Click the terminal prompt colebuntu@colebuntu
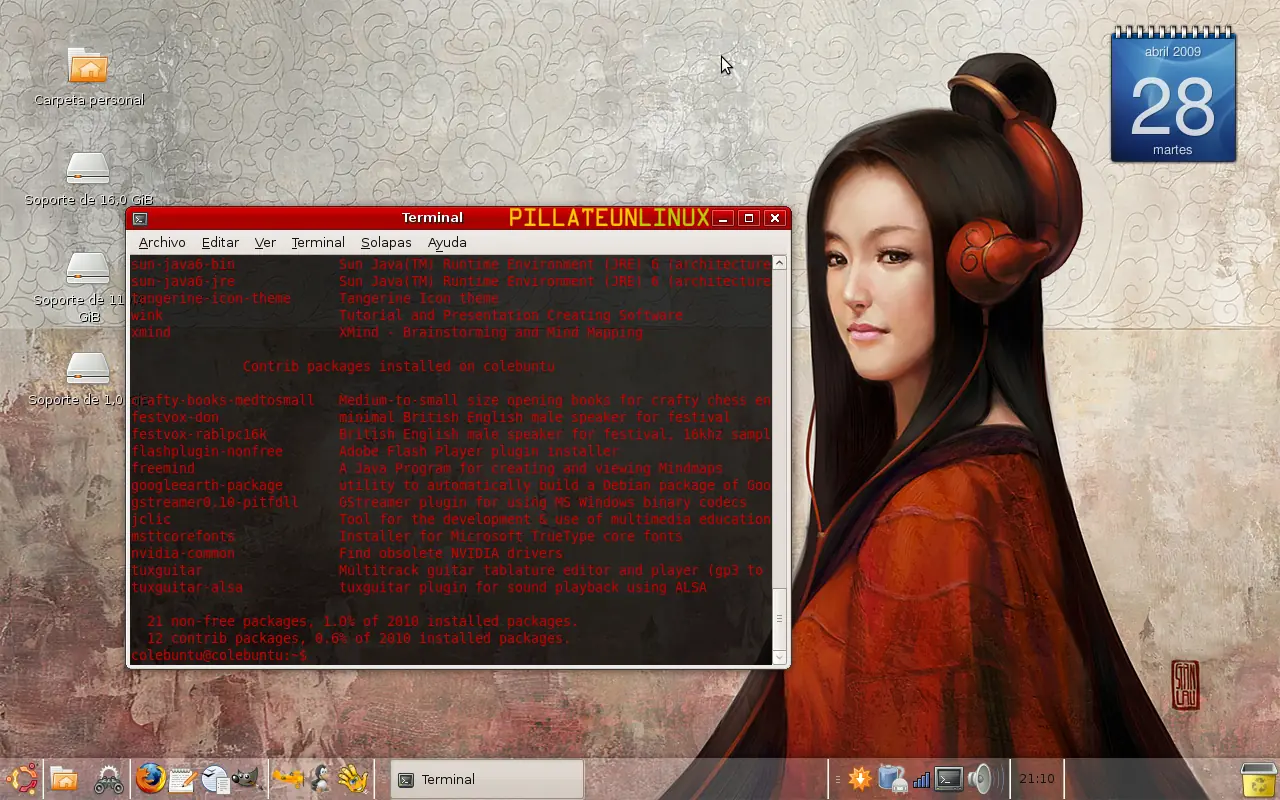The width and height of the screenshot is (1280, 800). 219,655
